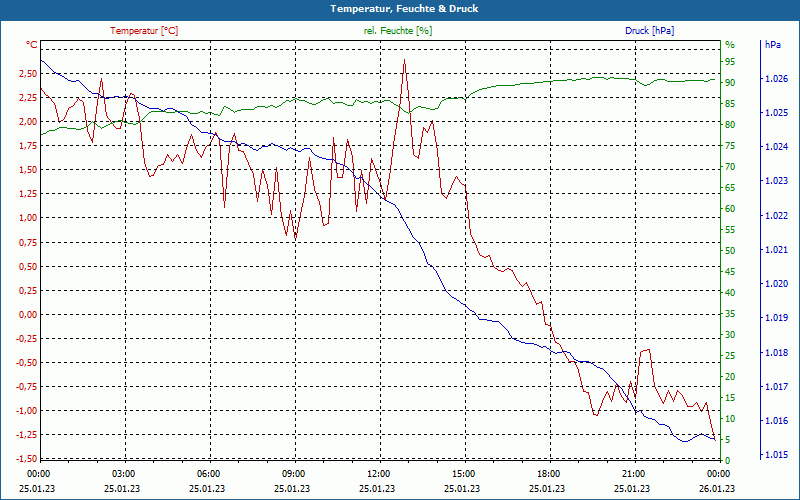The width and height of the screenshot is (800, 500).
Task: Click the -1,50 temperature axis value
Action: pos(27,459)
